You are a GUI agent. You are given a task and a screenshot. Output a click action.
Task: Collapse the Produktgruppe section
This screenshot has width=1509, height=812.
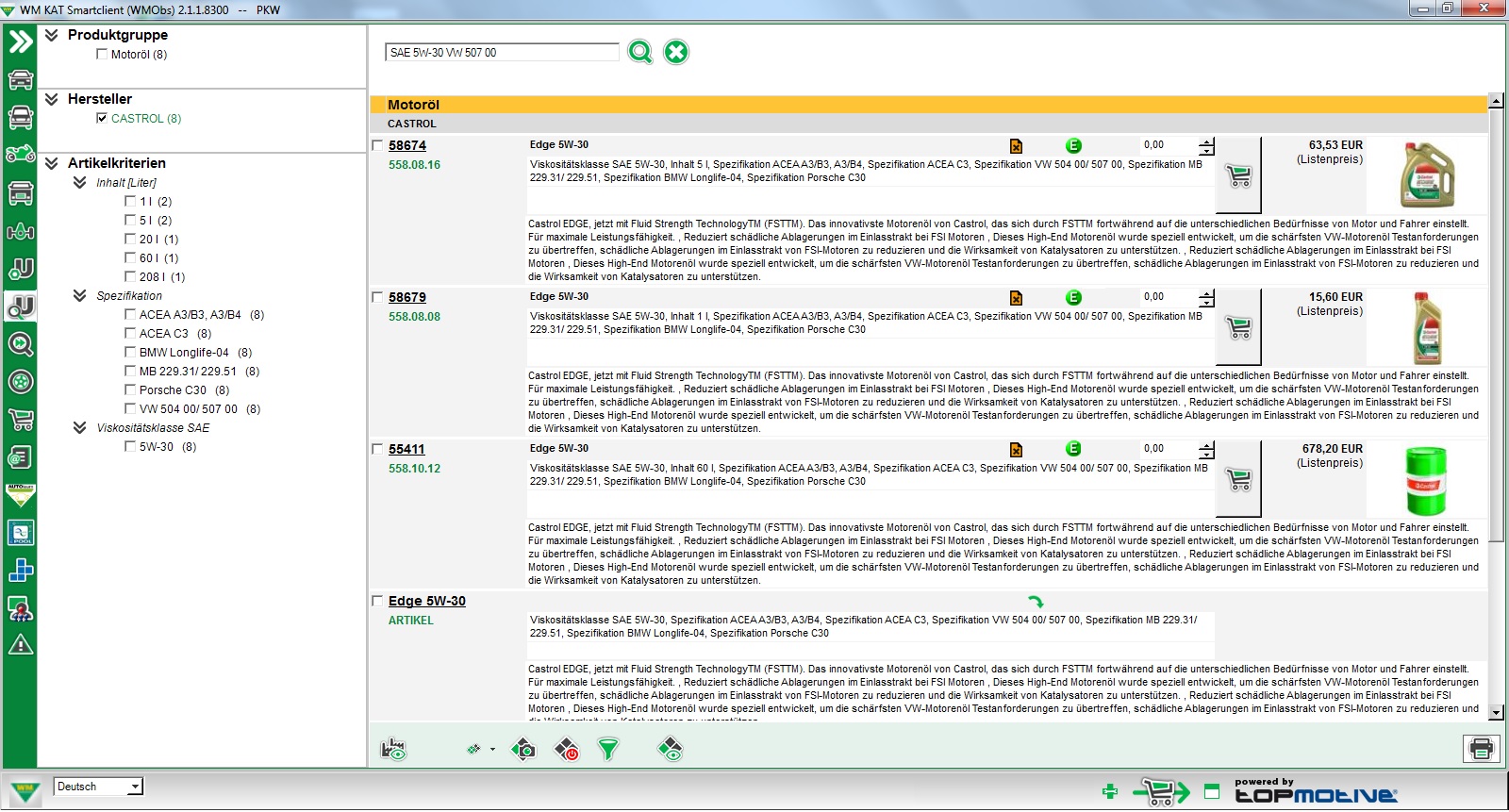(x=52, y=35)
